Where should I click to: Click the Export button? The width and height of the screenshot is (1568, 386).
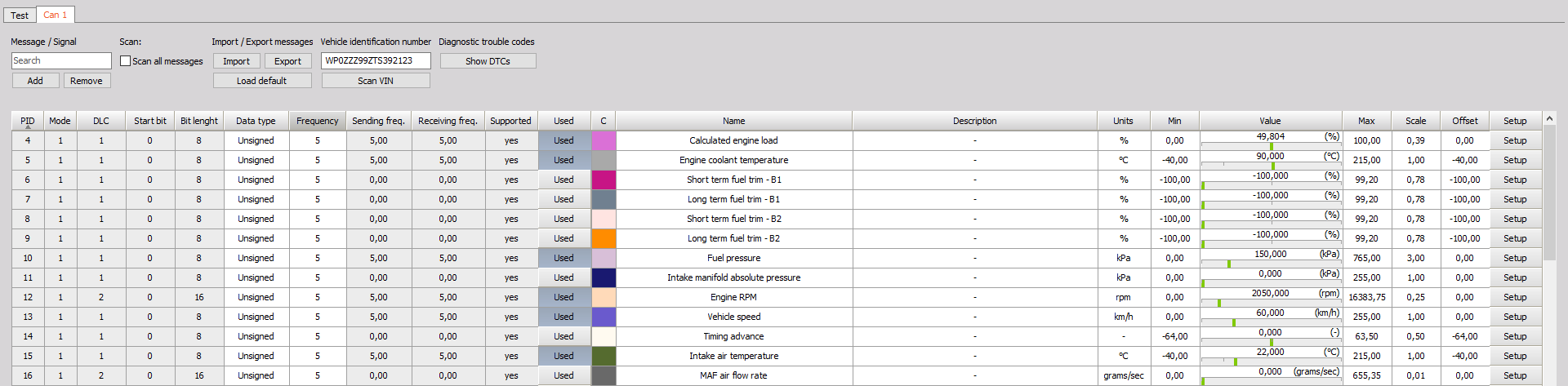coord(287,61)
